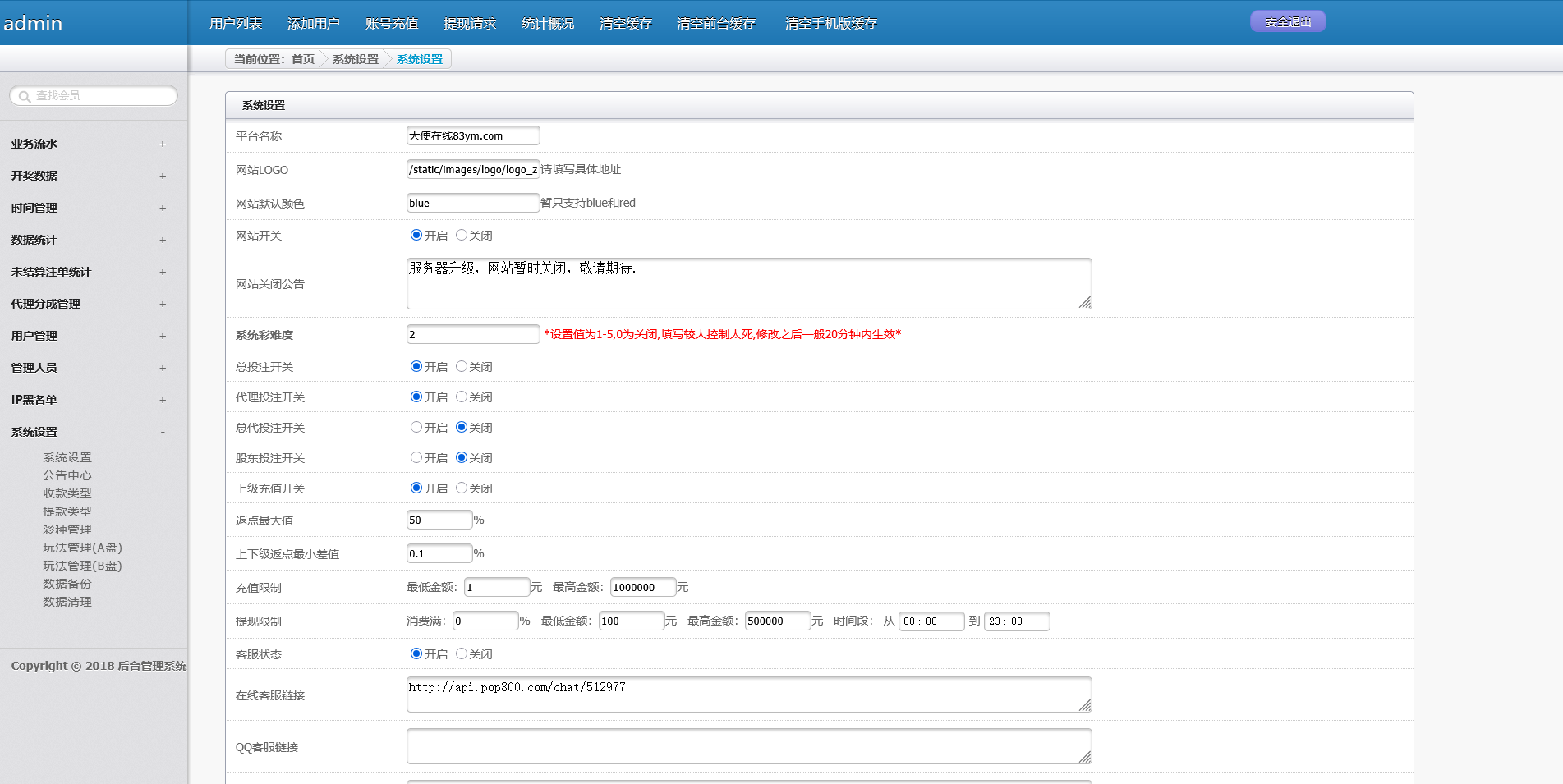Viewport: 1563px width, 784px height.
Task: Click the 提现限制 消费满 percent field
Action: coord(485,621)
